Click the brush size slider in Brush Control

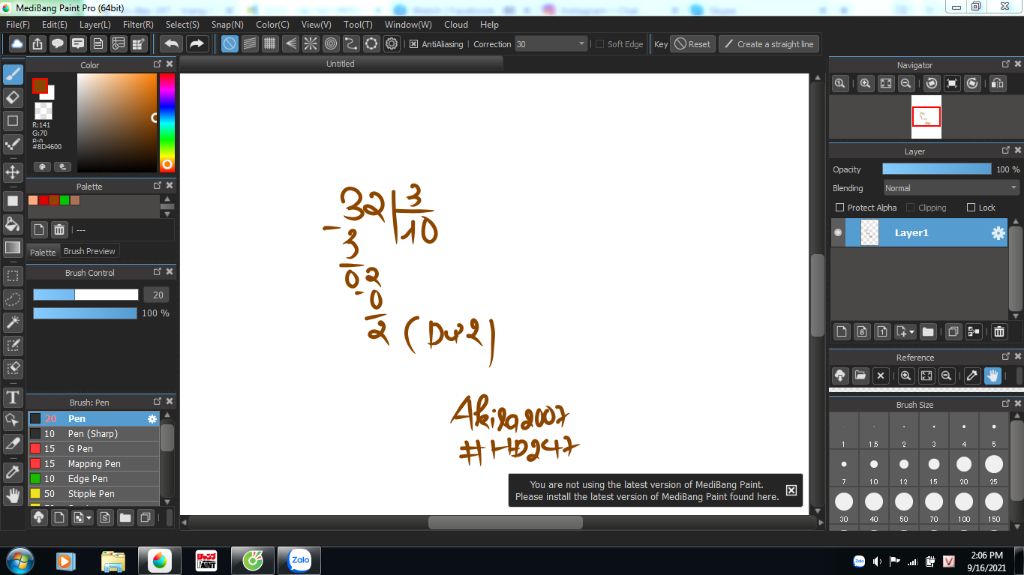click(86, 295)
